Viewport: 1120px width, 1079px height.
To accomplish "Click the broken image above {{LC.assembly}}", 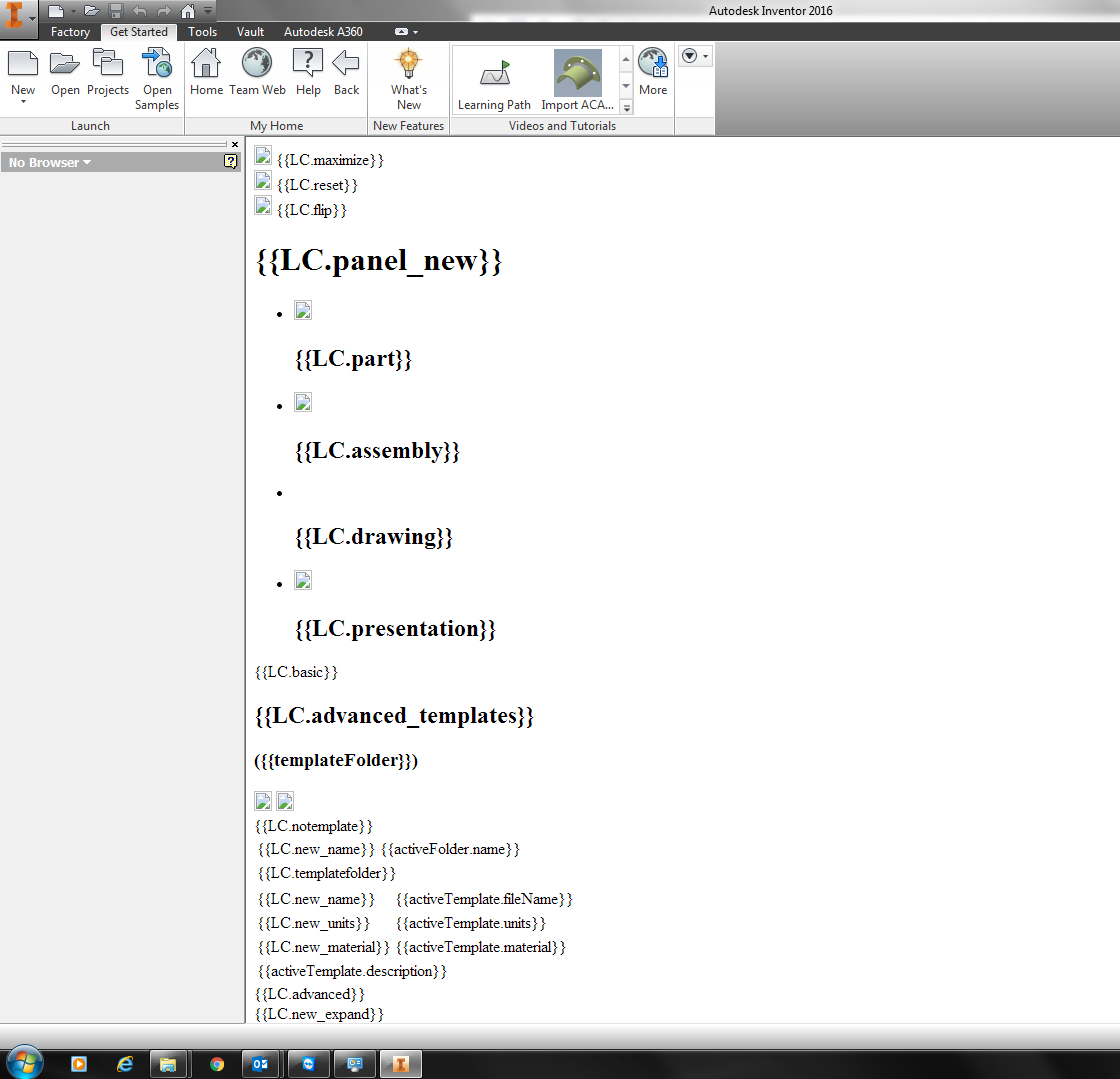I will tap(303, 403).
